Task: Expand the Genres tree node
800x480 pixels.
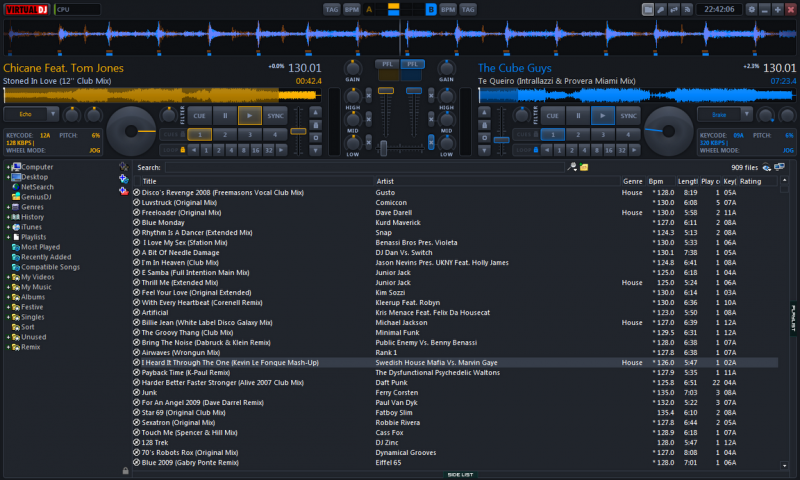Action: (x=8, y=207)
